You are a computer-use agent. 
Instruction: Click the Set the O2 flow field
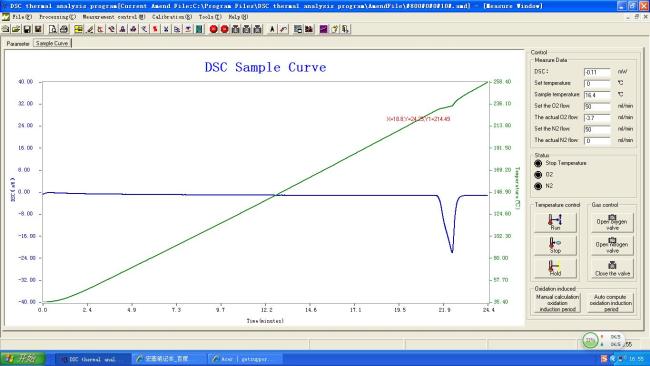pos(597,107)
